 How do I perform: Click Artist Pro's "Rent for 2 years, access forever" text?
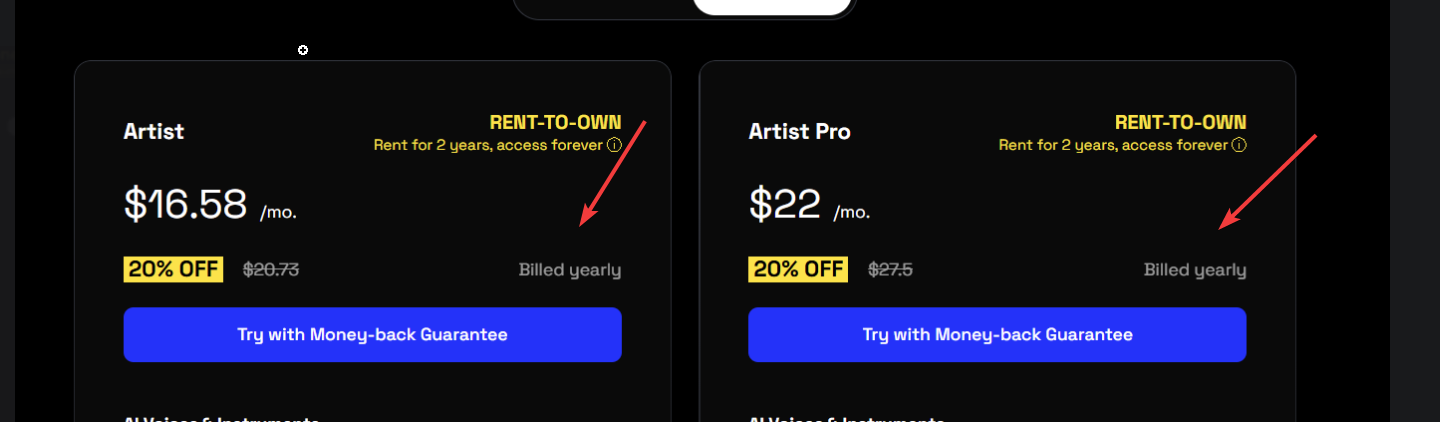click(x=1113, y=145)
